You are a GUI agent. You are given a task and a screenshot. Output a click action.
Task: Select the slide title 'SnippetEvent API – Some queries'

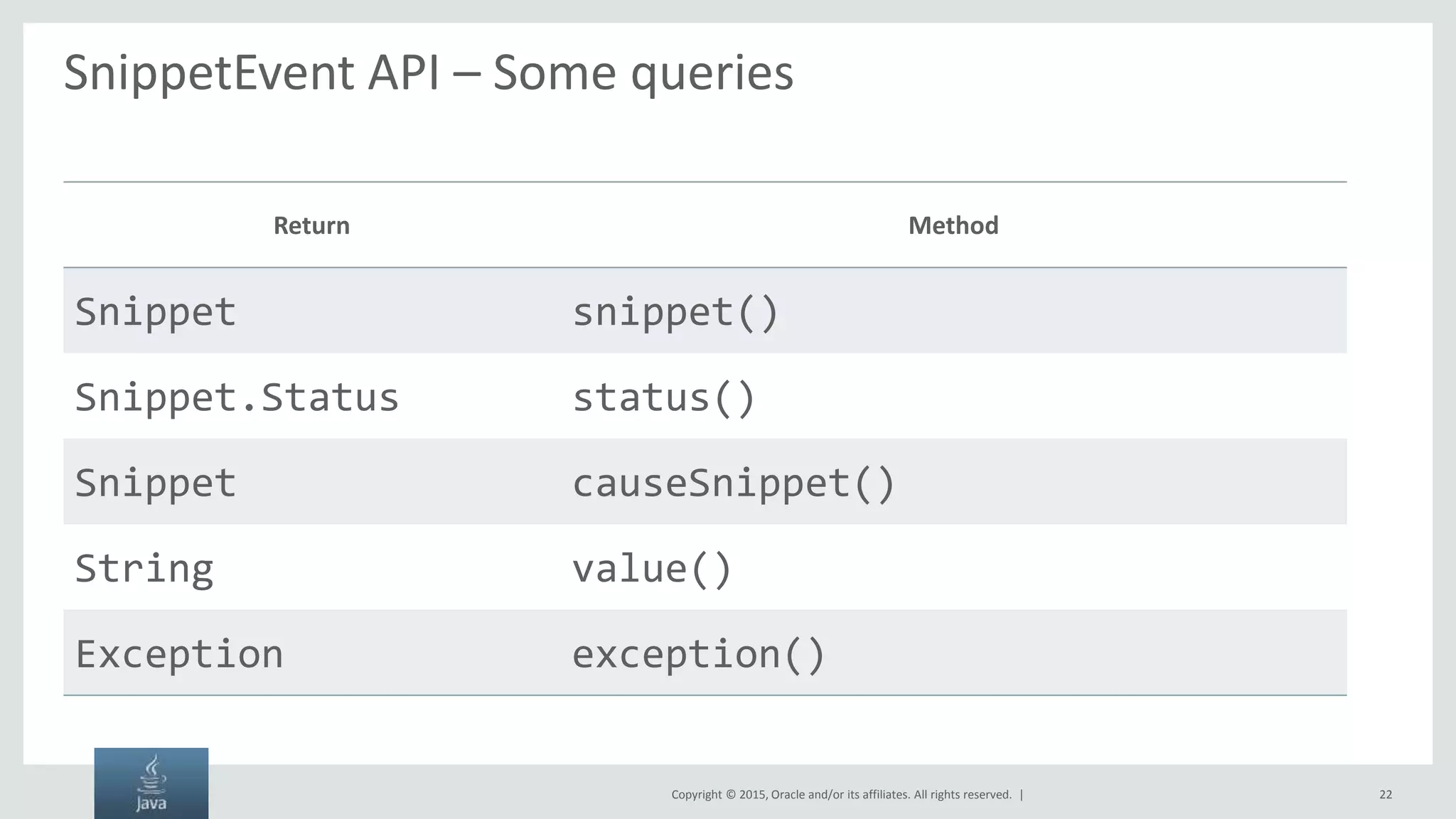click(x=429, y=73)
